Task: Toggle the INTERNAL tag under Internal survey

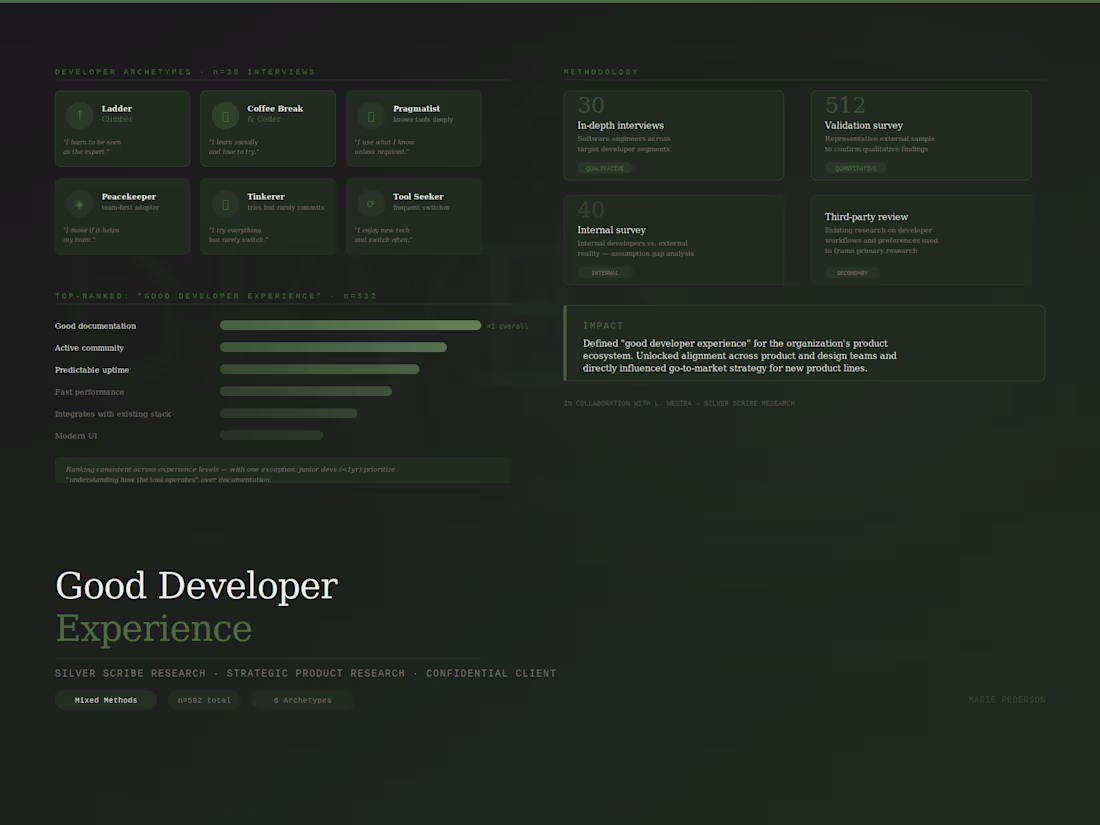Action: 605,272
